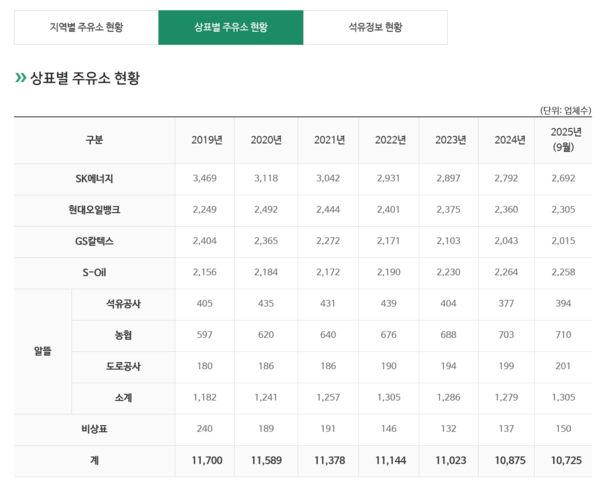Select the 계 total row label

point(94,461)
